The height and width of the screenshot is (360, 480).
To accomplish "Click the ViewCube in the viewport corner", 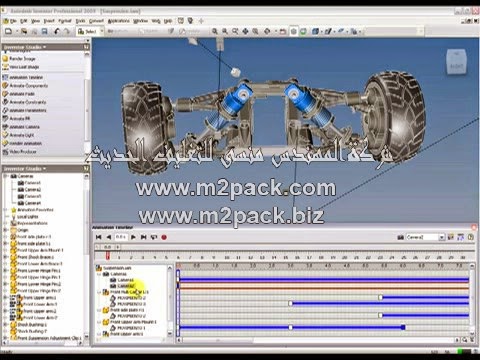I will click(x=456, y=62).
